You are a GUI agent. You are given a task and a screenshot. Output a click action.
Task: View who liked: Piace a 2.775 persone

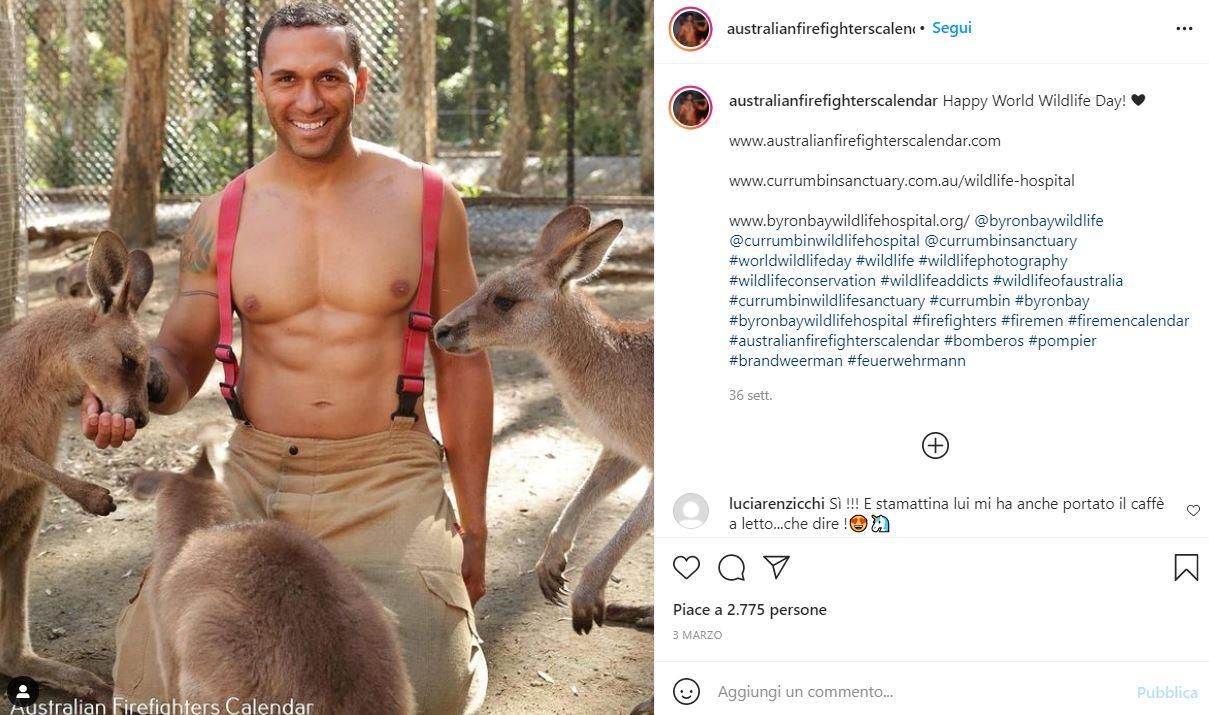click(x=750, y=609)
